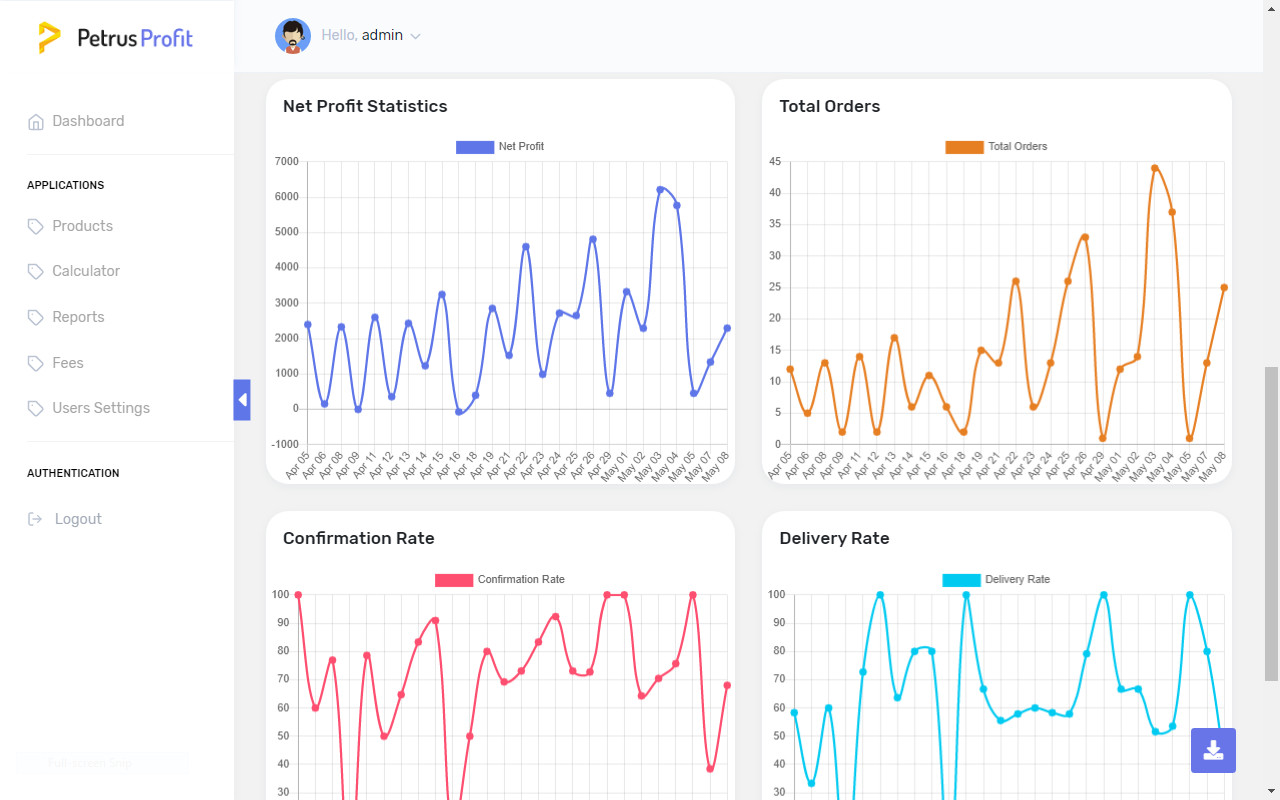
Task: Click the Petrus Profit logo
Action: point(115,37)
